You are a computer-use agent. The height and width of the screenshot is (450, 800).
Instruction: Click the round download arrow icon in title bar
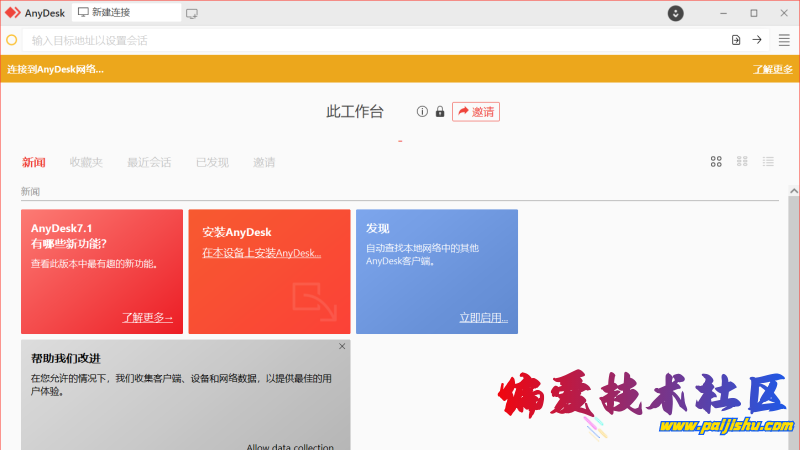click(x=676, y=13)
